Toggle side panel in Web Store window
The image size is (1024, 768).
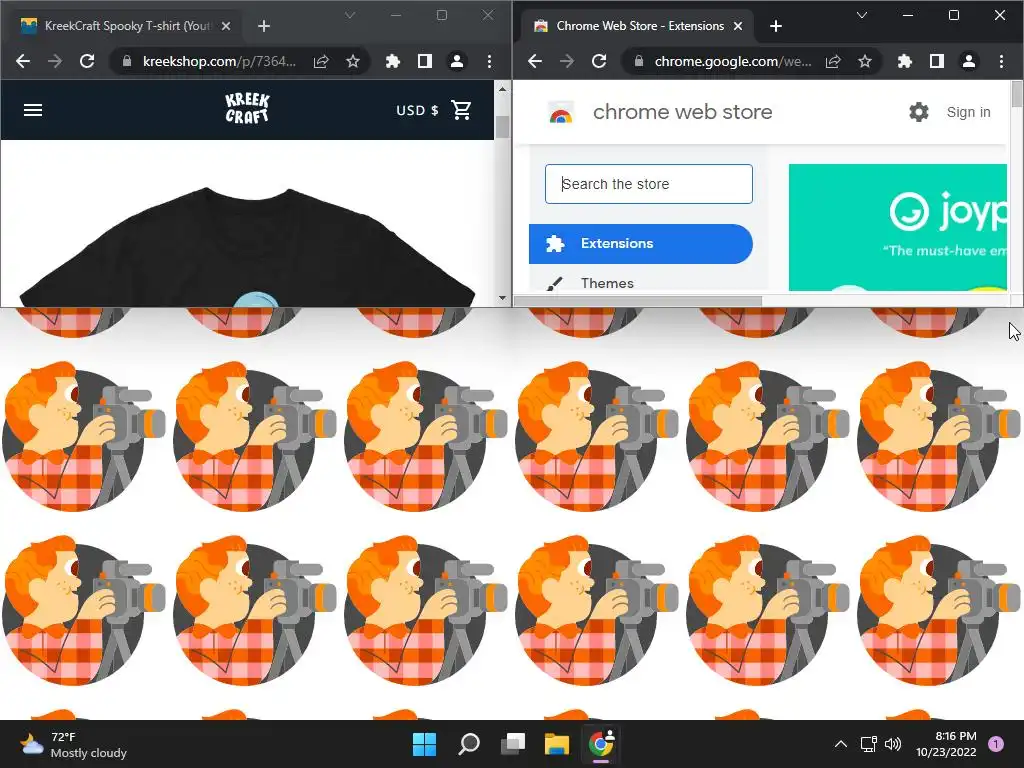click(936, 61)
